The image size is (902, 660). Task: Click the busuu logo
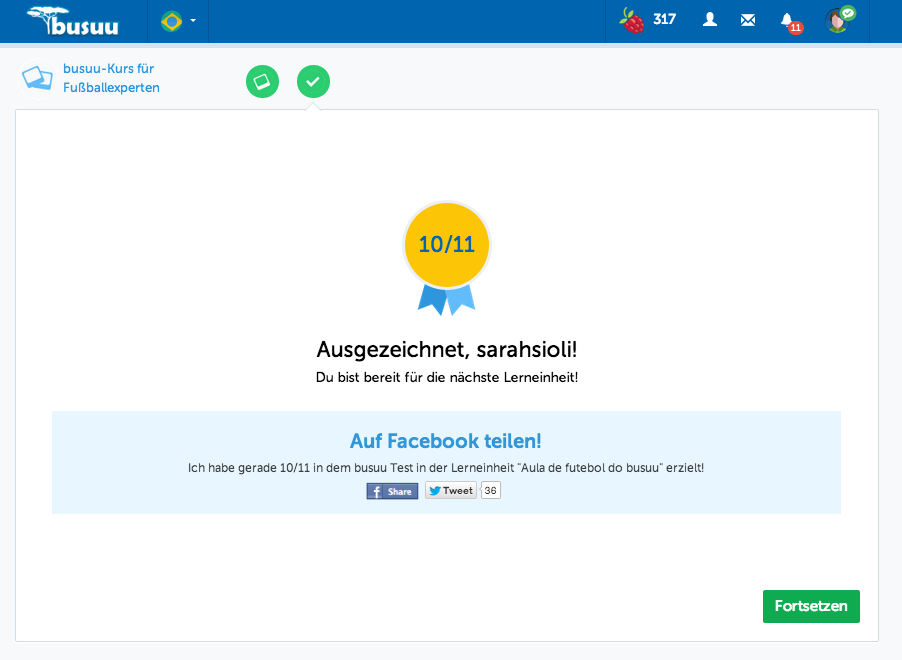pos(73,21)
